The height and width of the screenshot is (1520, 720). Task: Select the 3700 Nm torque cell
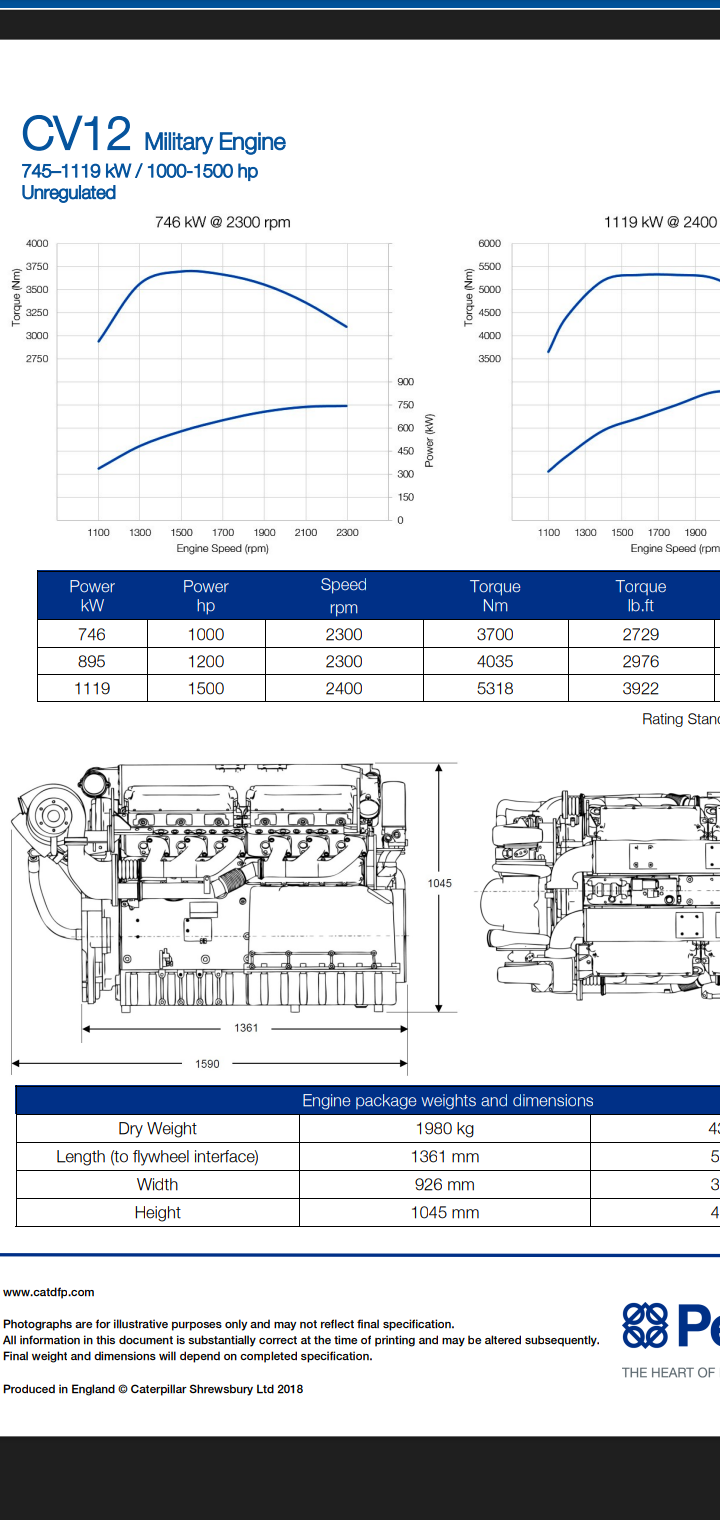click(495, 634)
